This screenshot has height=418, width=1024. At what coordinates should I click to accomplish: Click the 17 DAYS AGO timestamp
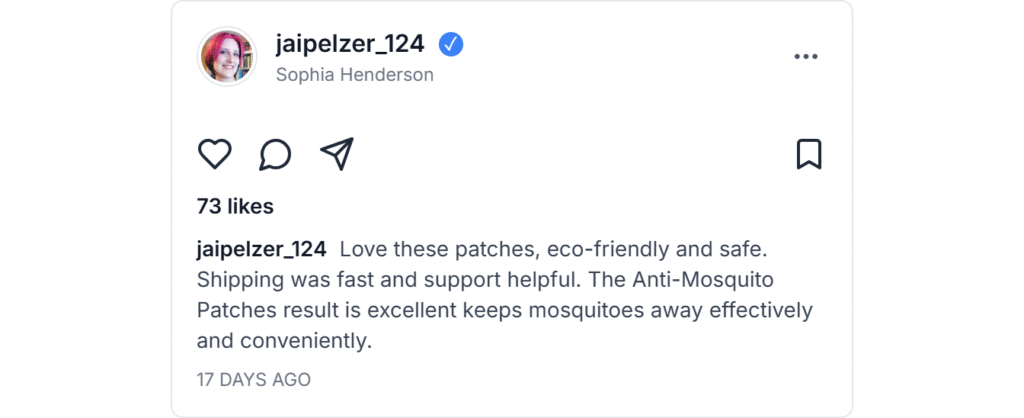coord(254,380)
